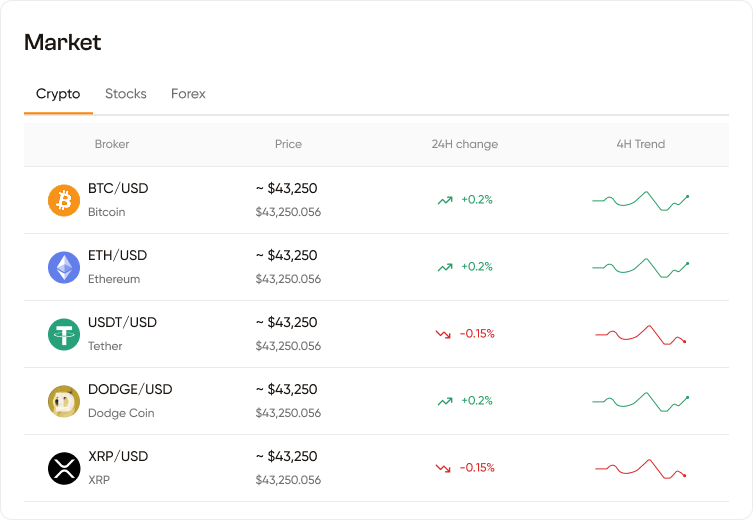Screen dimensions: 753x520
Task: Click $43,250.056 exact price in Dodge Coin row
Action: coord(288,413)
